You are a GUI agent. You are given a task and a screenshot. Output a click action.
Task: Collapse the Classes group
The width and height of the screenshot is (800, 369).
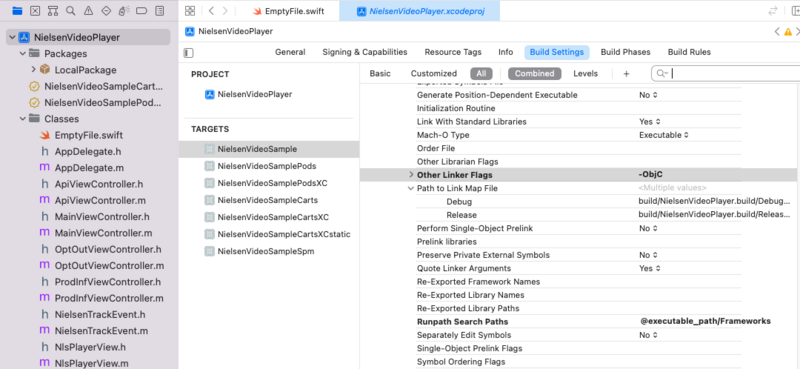(22, 119)
